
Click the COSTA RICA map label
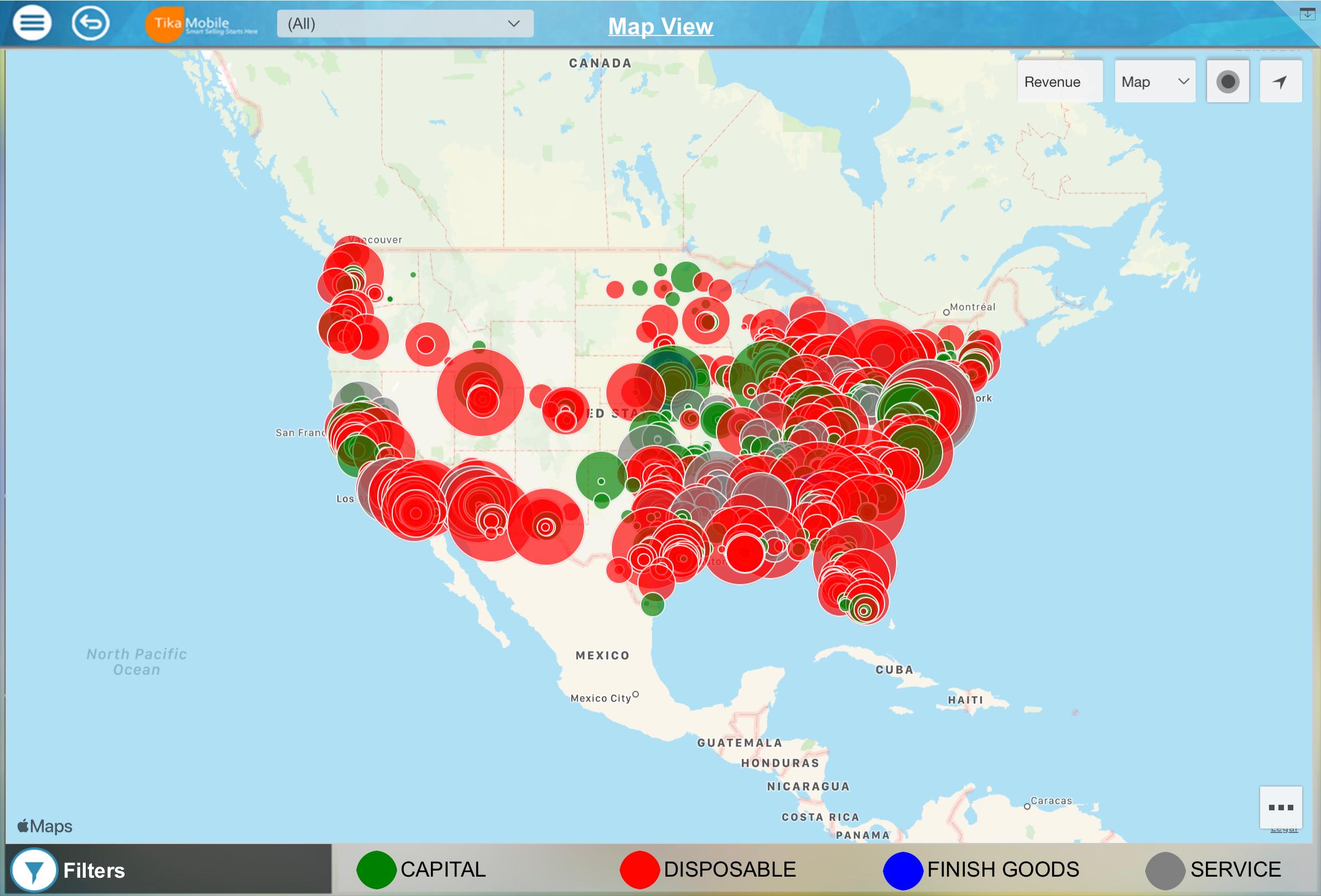point(820,817)
